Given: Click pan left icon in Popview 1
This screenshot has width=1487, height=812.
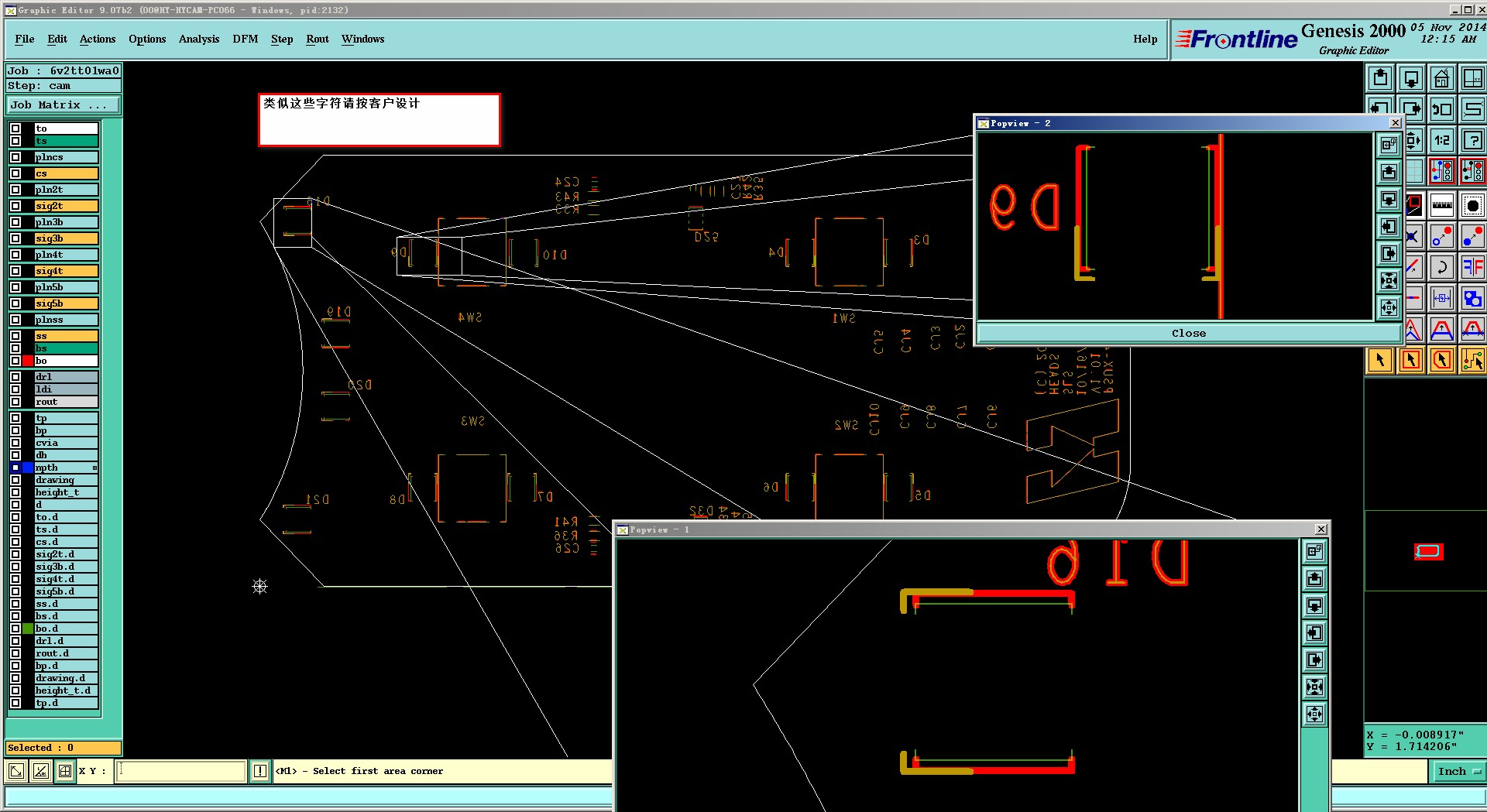Looking at the screenshot, I should coord(1314,632).
